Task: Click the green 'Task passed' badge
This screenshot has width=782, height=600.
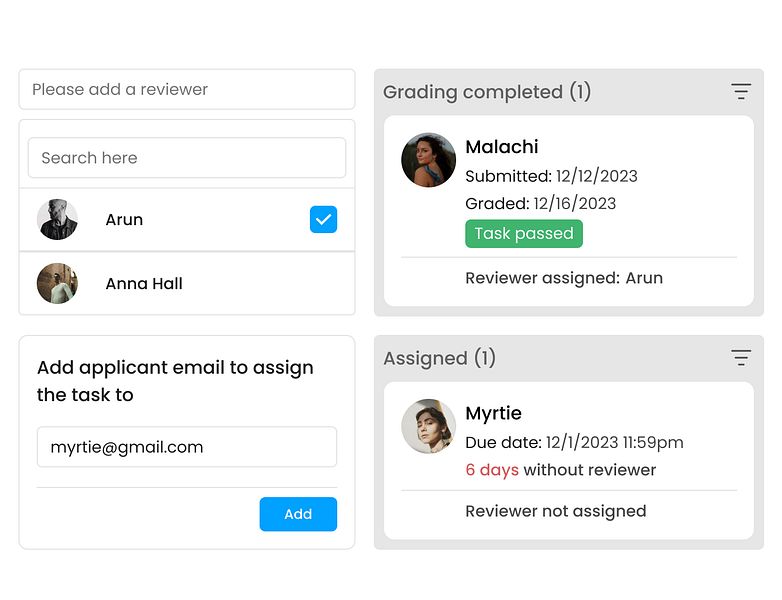Action: tap(523, 233)
